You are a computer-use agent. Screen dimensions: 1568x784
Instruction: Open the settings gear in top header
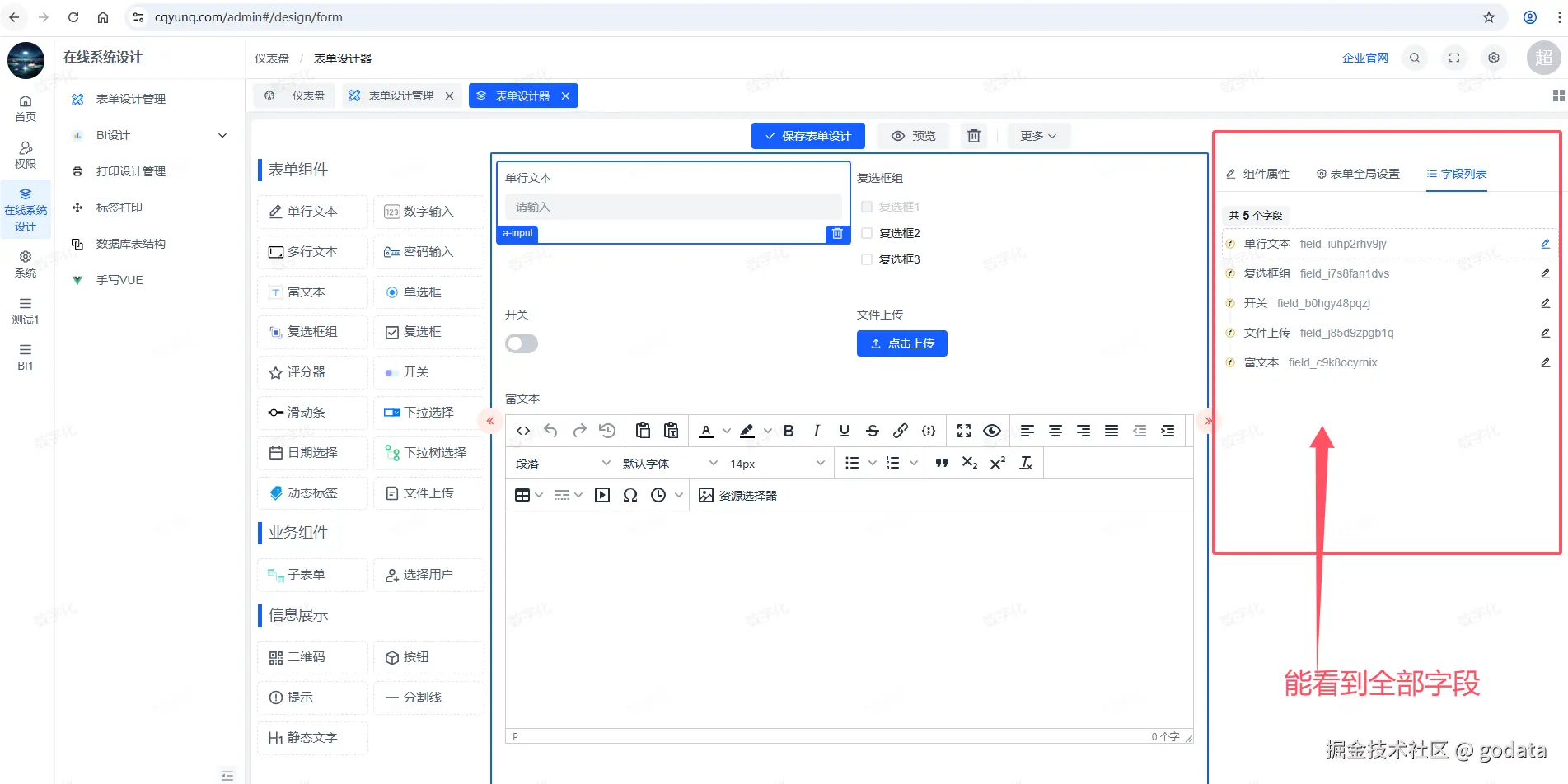pyautogui.click(x=1494, y=58)
